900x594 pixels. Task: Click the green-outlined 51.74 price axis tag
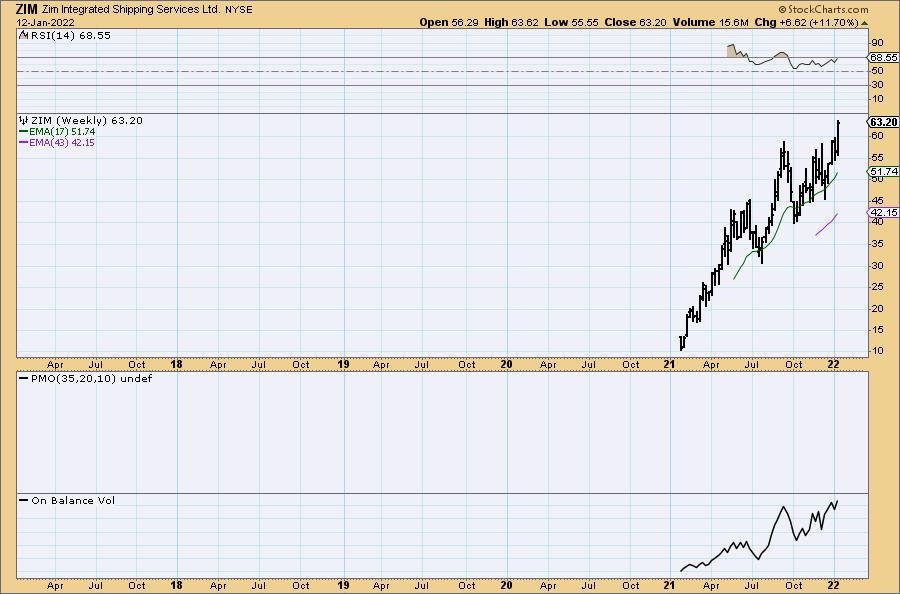tap(883, 172)
